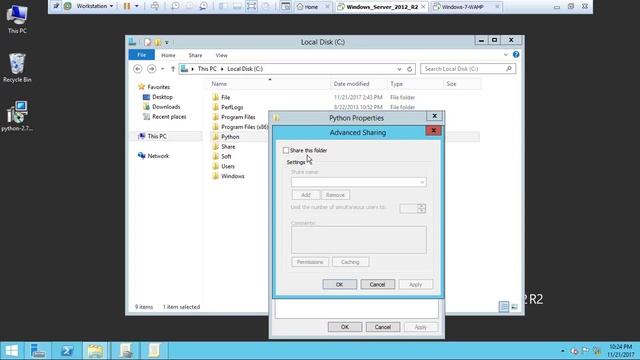This screenshot has height=360, width=640.
Task: Click the Up one level arrow
Action: [x=173, y=69]
